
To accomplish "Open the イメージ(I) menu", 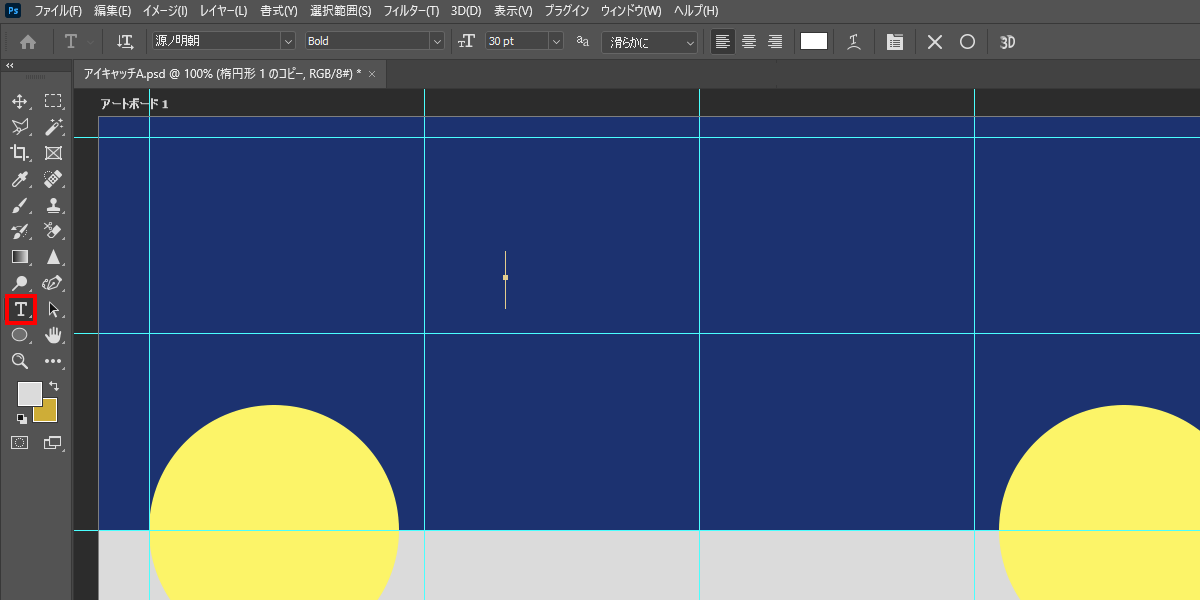I will tap(165, 11).
